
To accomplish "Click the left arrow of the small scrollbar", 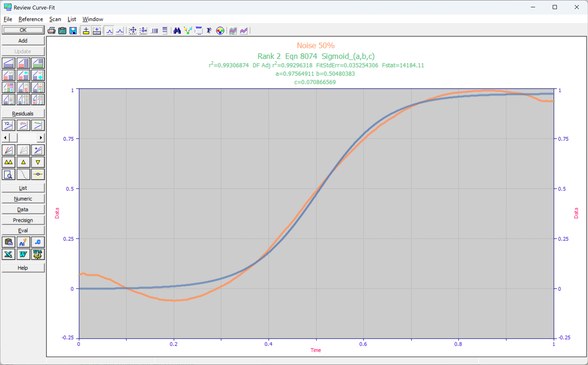I will [5, 138].
